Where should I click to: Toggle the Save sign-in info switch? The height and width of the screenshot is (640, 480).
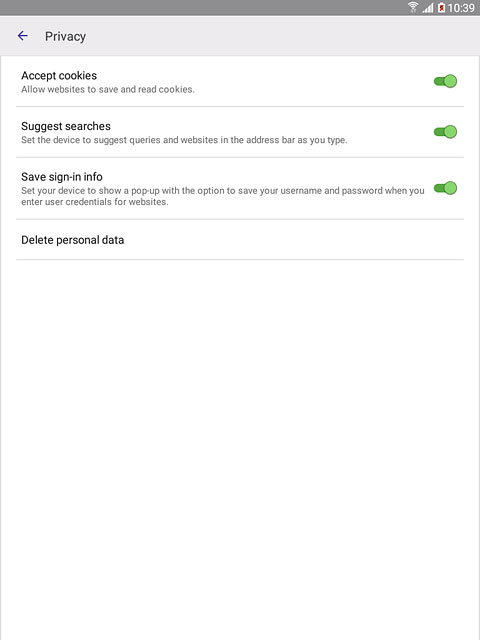coord(445,188)
